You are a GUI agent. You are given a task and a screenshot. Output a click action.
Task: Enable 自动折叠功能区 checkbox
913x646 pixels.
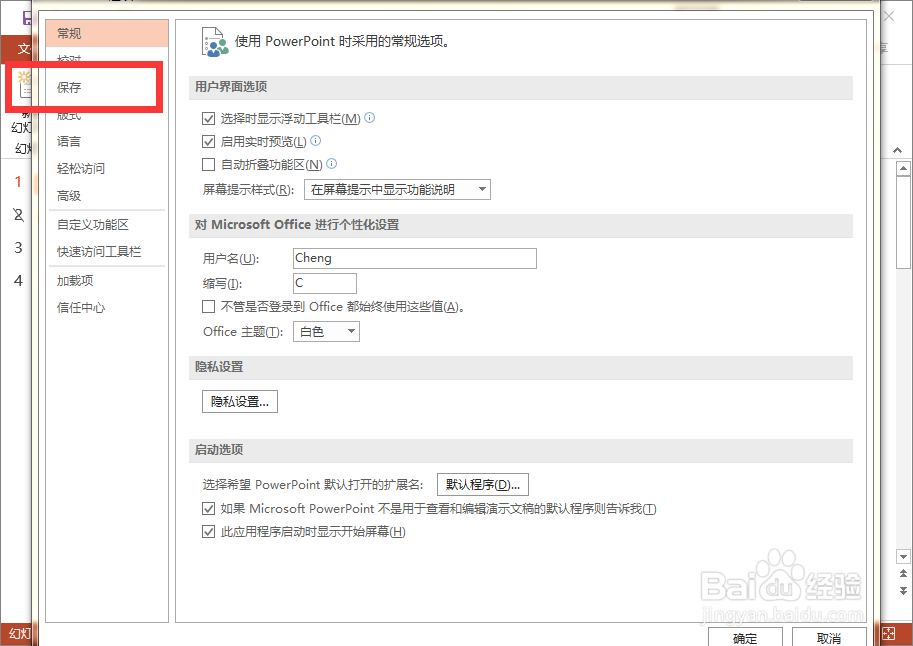[208, 165]
